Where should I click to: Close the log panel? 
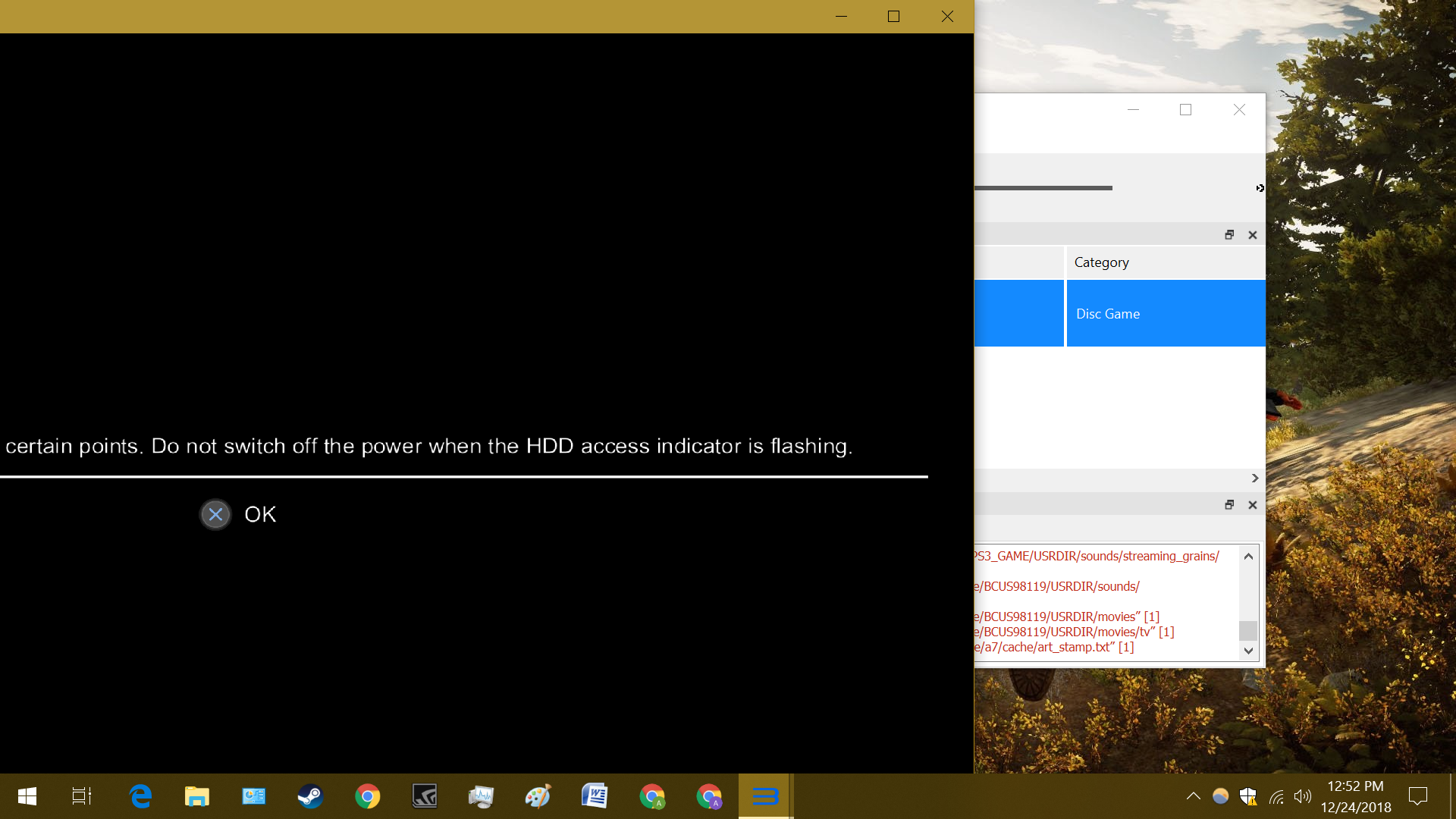[x=1252, y=504]
